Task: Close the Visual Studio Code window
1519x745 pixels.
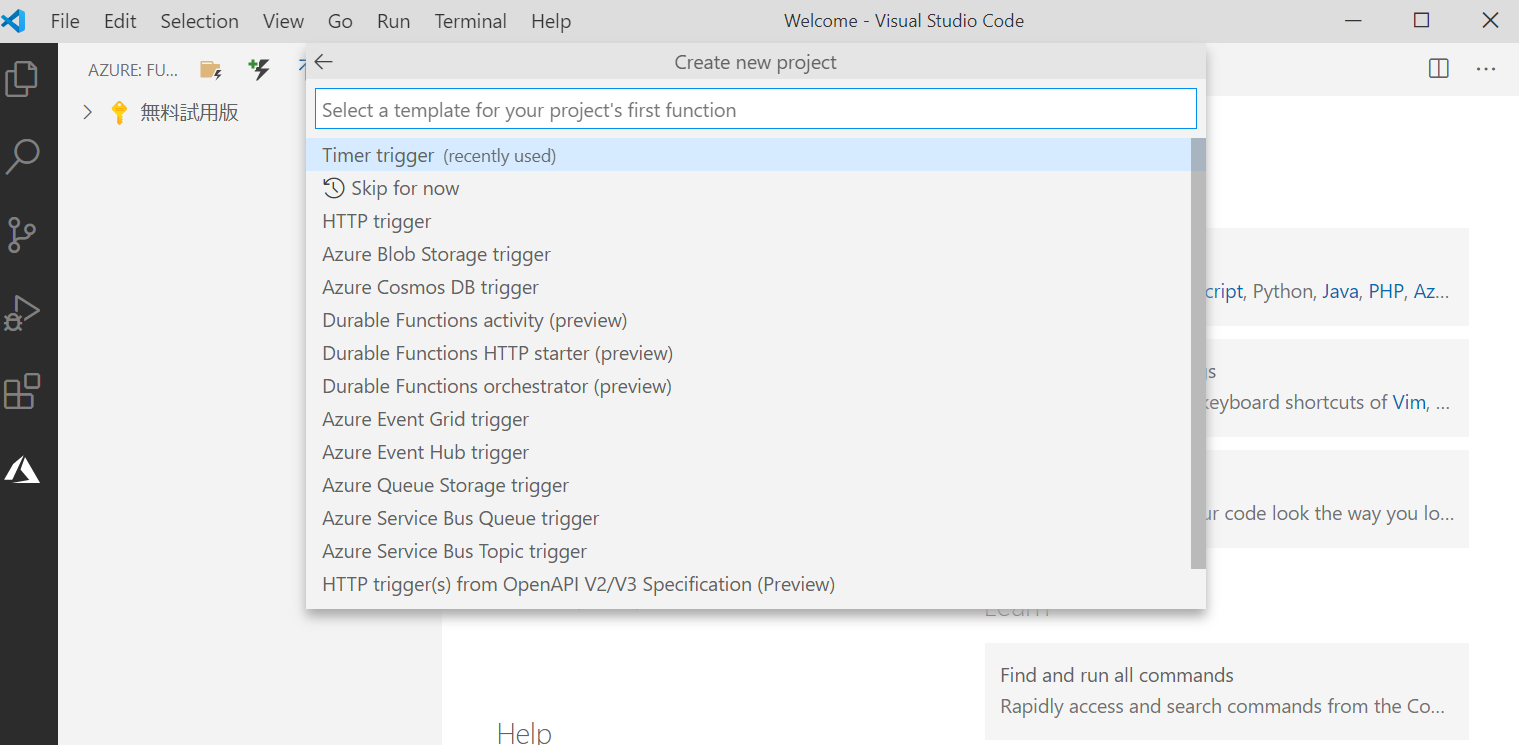Action: point(1489,21)
